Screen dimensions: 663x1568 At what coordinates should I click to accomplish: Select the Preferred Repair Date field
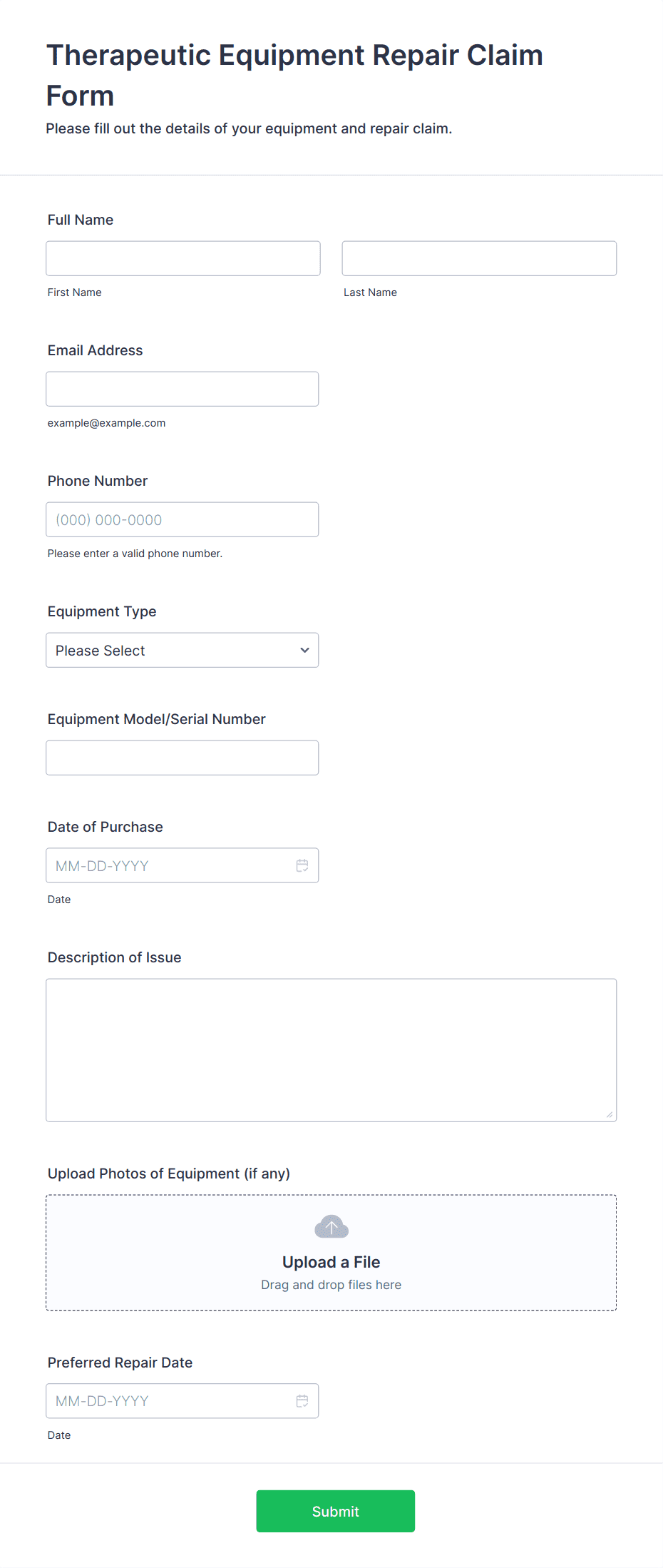(x=183, y=1401)
